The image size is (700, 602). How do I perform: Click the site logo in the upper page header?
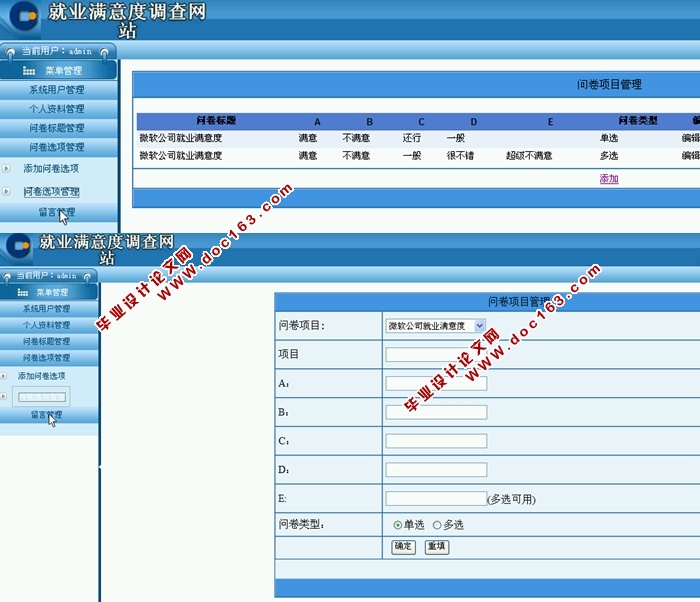click(x=24, y=16)
